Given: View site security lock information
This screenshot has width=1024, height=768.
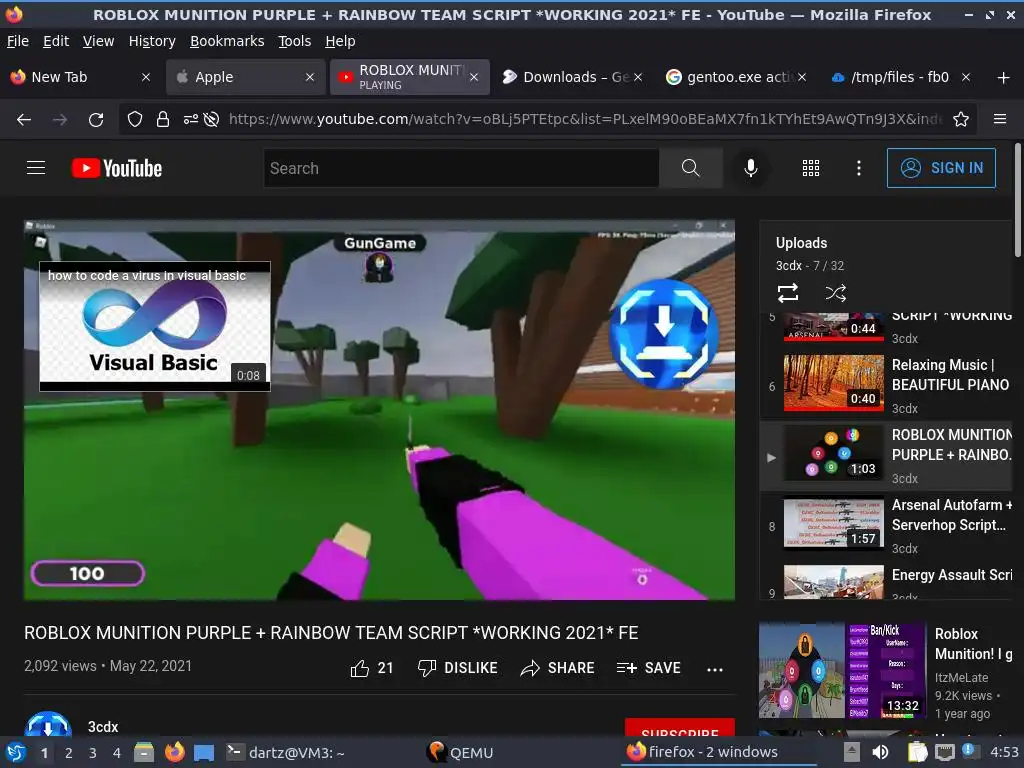Looking at the screenshot, I should 163,120.
